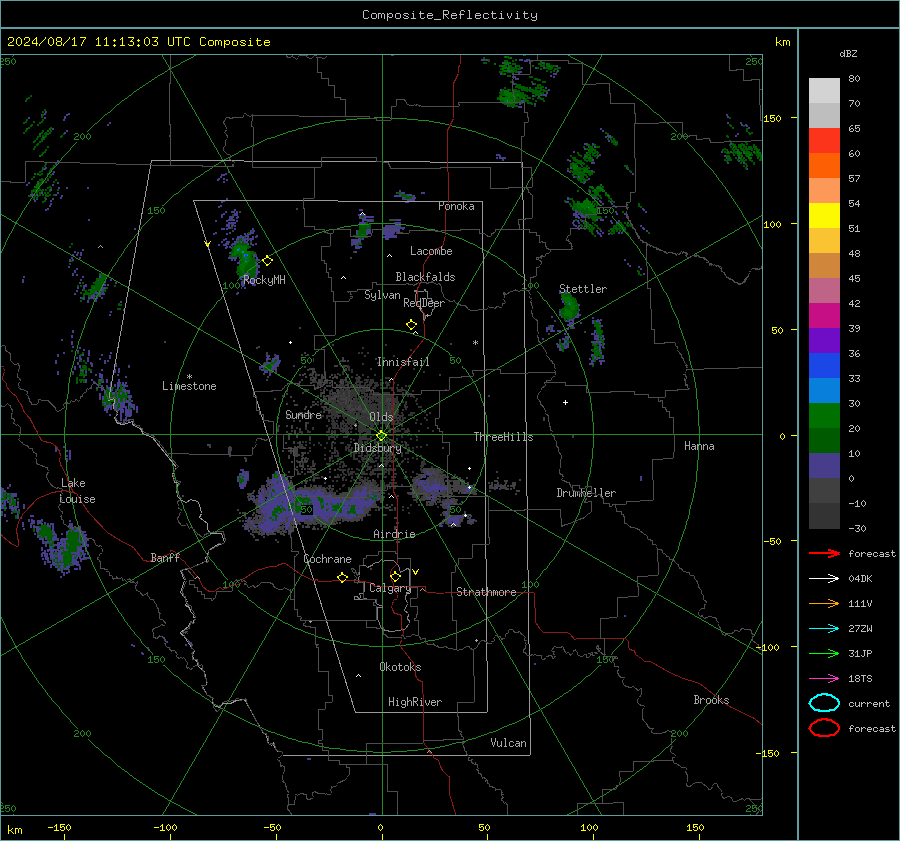The image size is (900, 841).
Task: Click the purple echo blob southwest of Lake Louise
Action: [62, 545]
